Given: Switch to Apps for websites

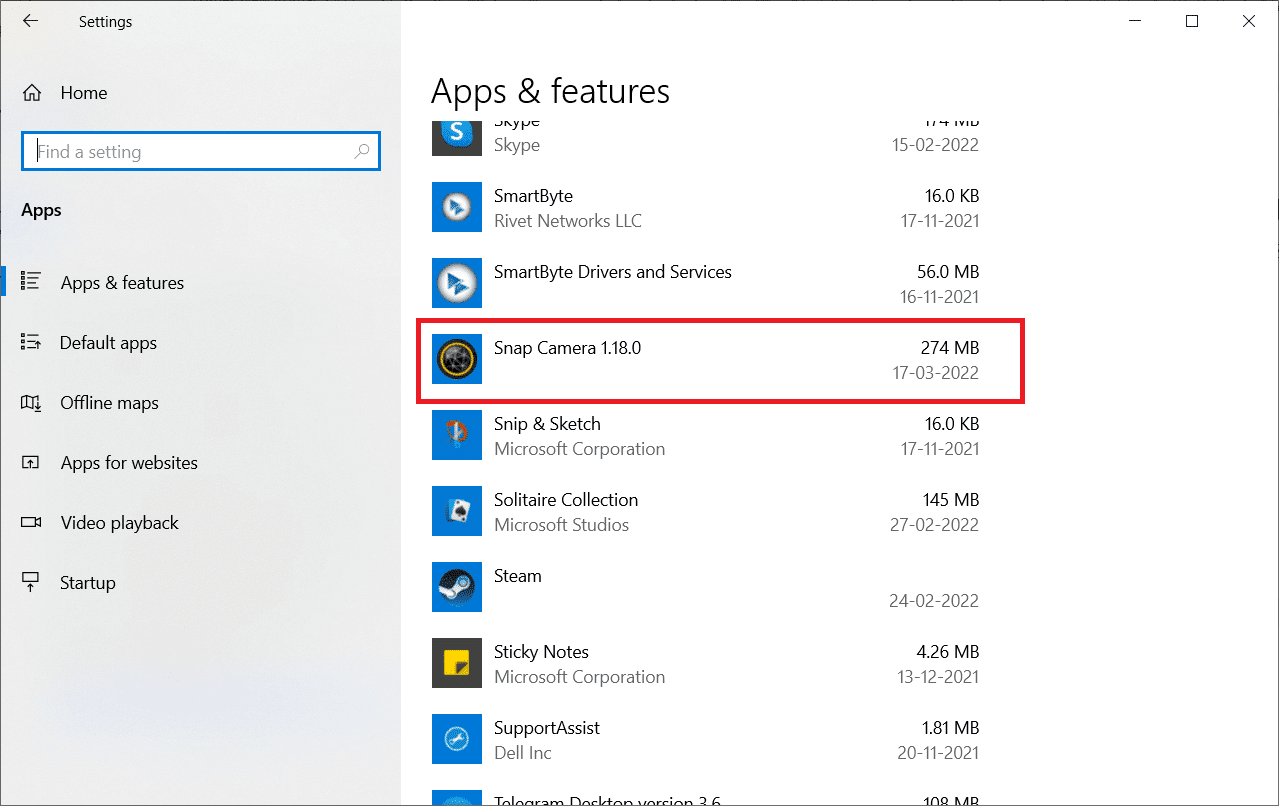Looking at the screenshot, I should (129, 463).
